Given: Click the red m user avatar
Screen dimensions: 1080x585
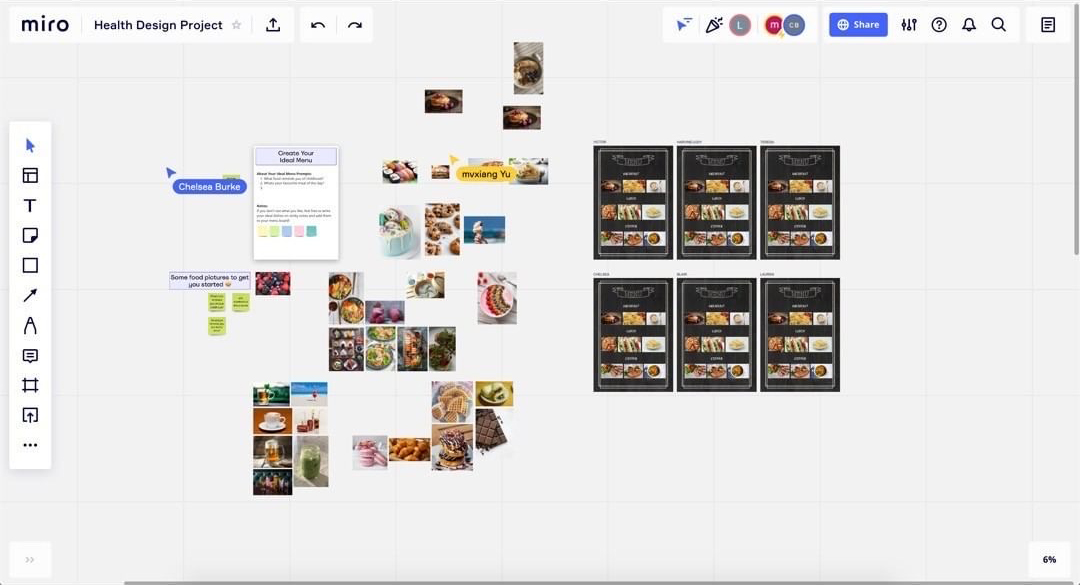Looking at the screenshot, I should click(774, 25).
